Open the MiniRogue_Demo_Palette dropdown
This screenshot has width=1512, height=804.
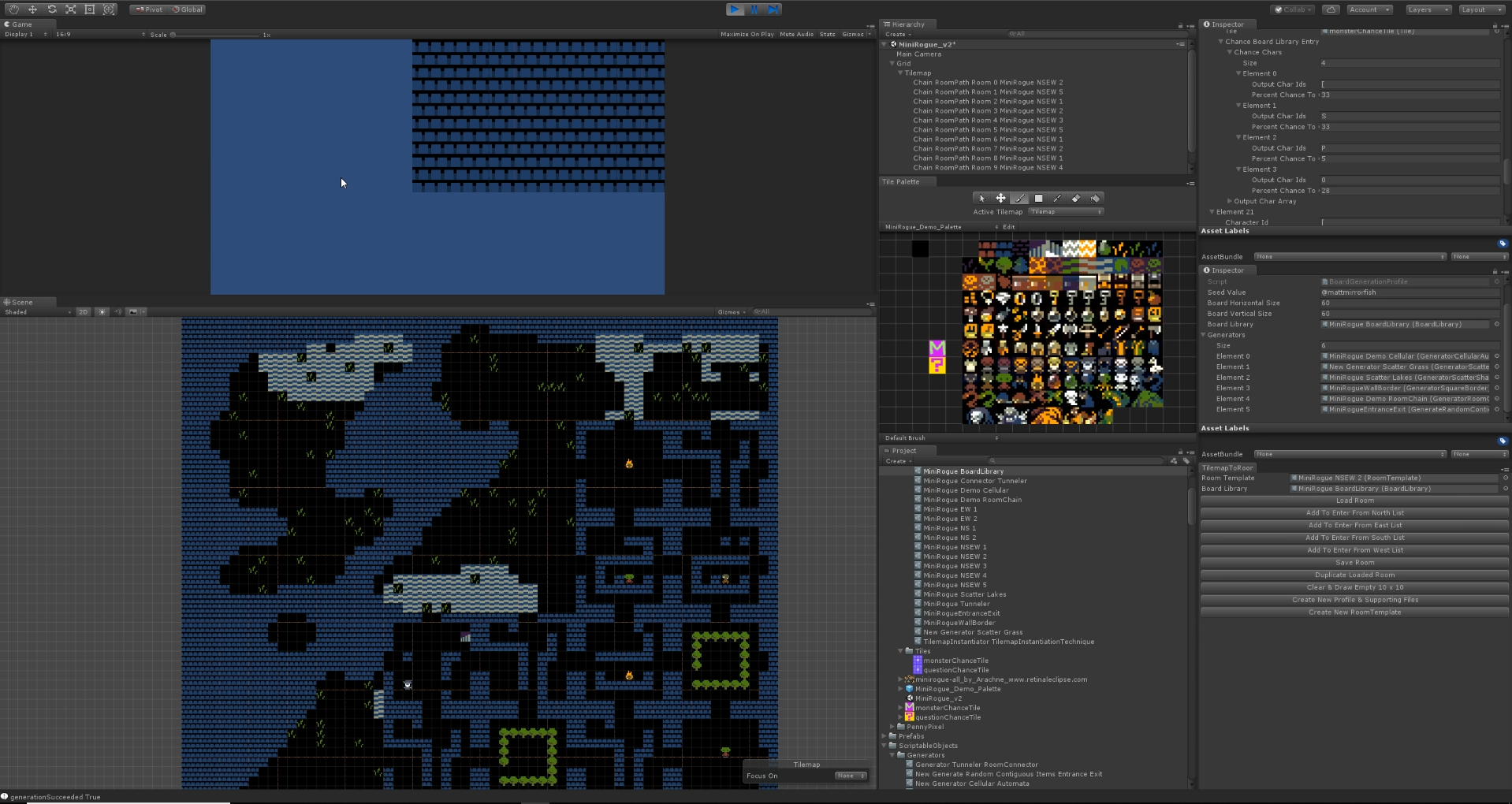tap(941, 226)
